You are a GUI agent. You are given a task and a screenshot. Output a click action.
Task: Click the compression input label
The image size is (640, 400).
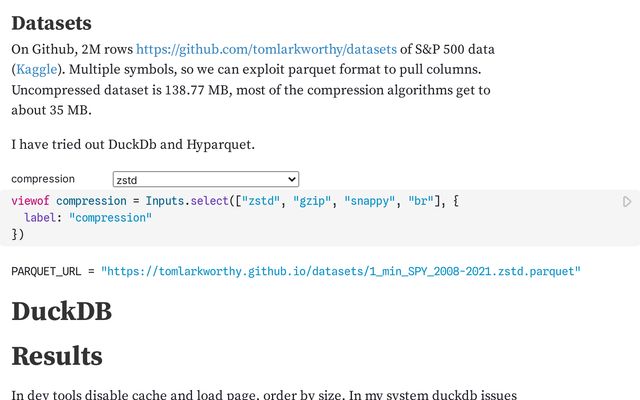43,179
